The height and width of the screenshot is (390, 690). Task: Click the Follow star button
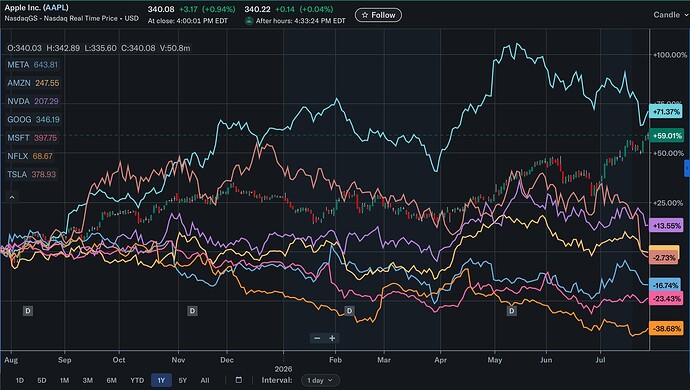(378, 15)
